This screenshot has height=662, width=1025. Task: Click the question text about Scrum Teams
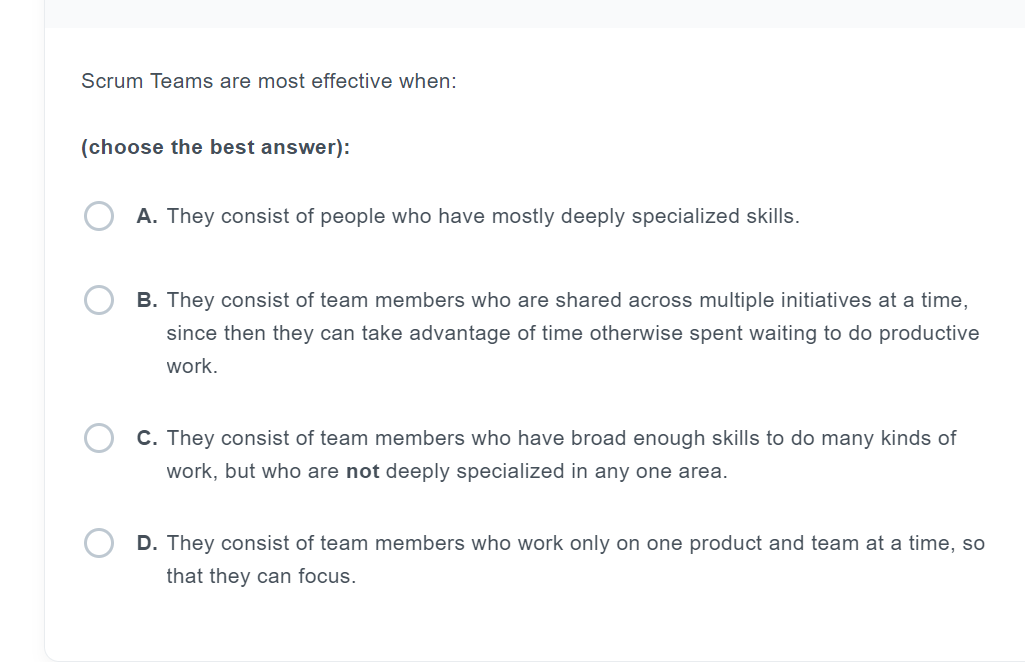click(x=268, y=81)
